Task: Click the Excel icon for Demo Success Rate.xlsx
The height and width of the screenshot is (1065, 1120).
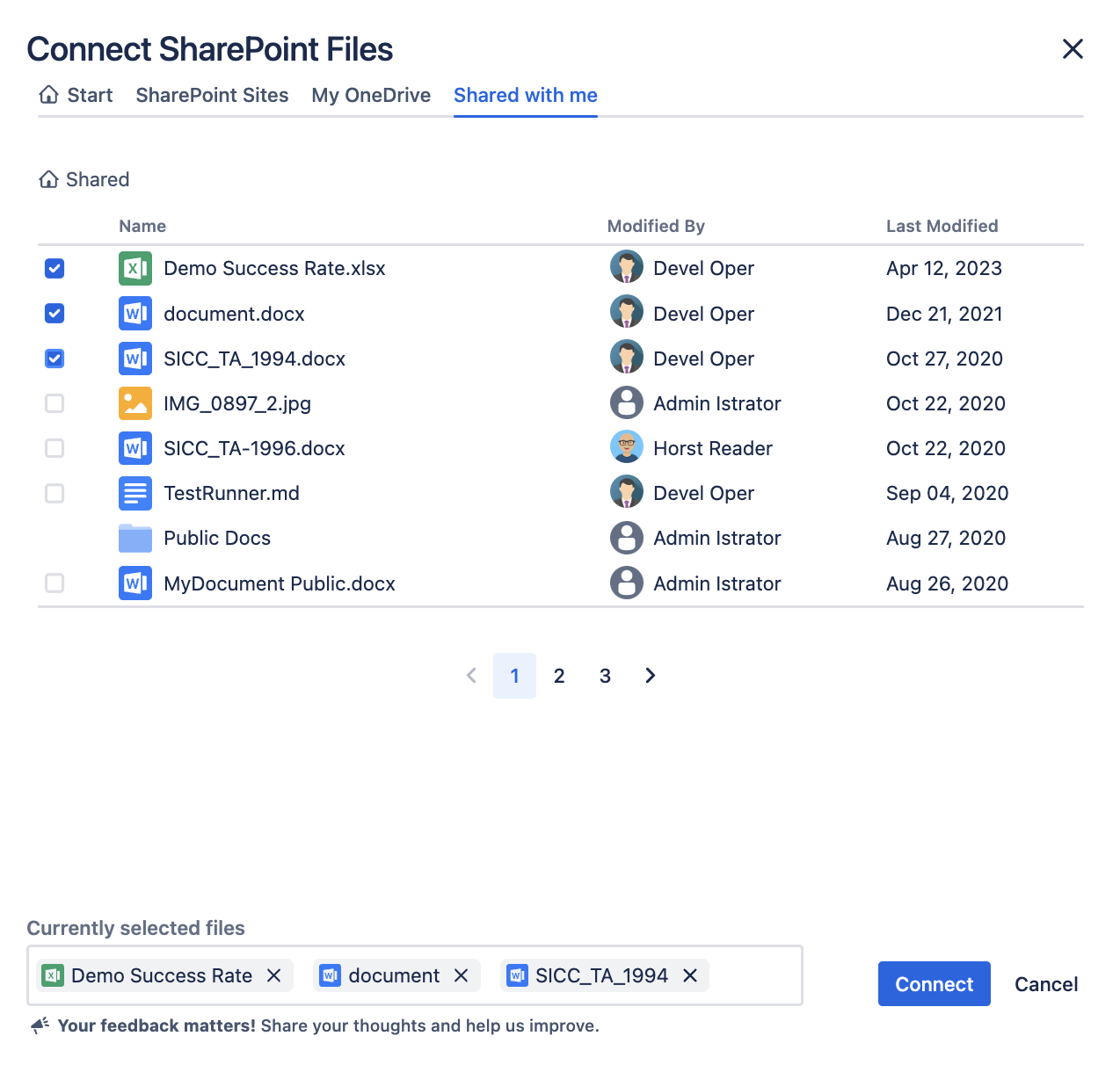Action: pos(135,269)
